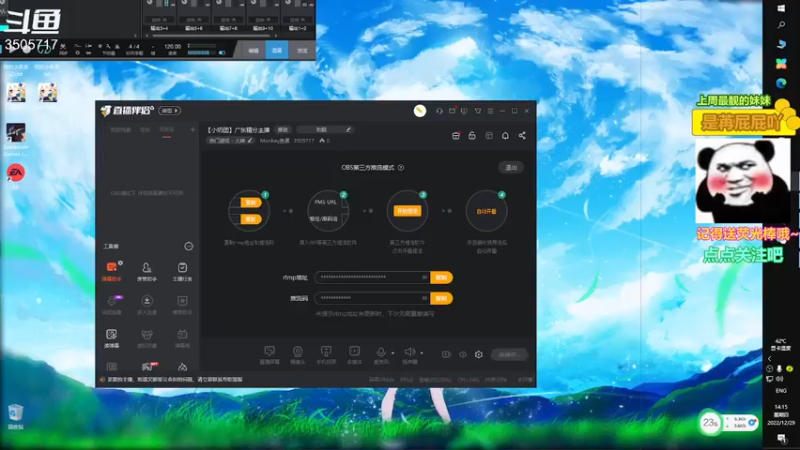Open the orientation mode pill beside the logo
This screenshot has width=800, height=450.
pos(170,111)
